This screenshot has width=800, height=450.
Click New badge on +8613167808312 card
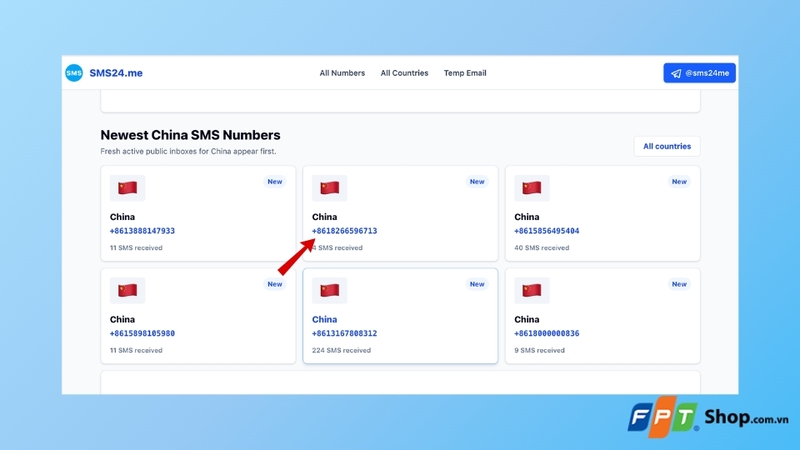point(477,284)
